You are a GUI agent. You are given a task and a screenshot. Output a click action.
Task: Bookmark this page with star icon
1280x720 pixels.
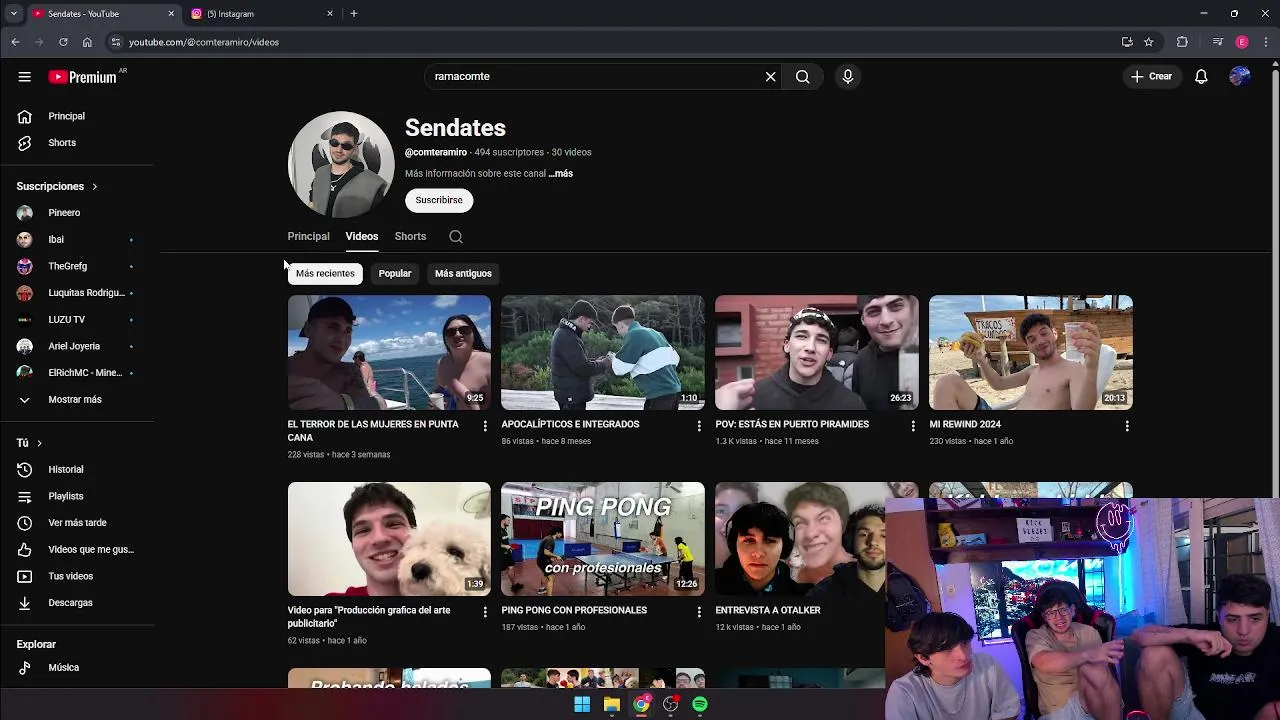tap(1149, 42)
